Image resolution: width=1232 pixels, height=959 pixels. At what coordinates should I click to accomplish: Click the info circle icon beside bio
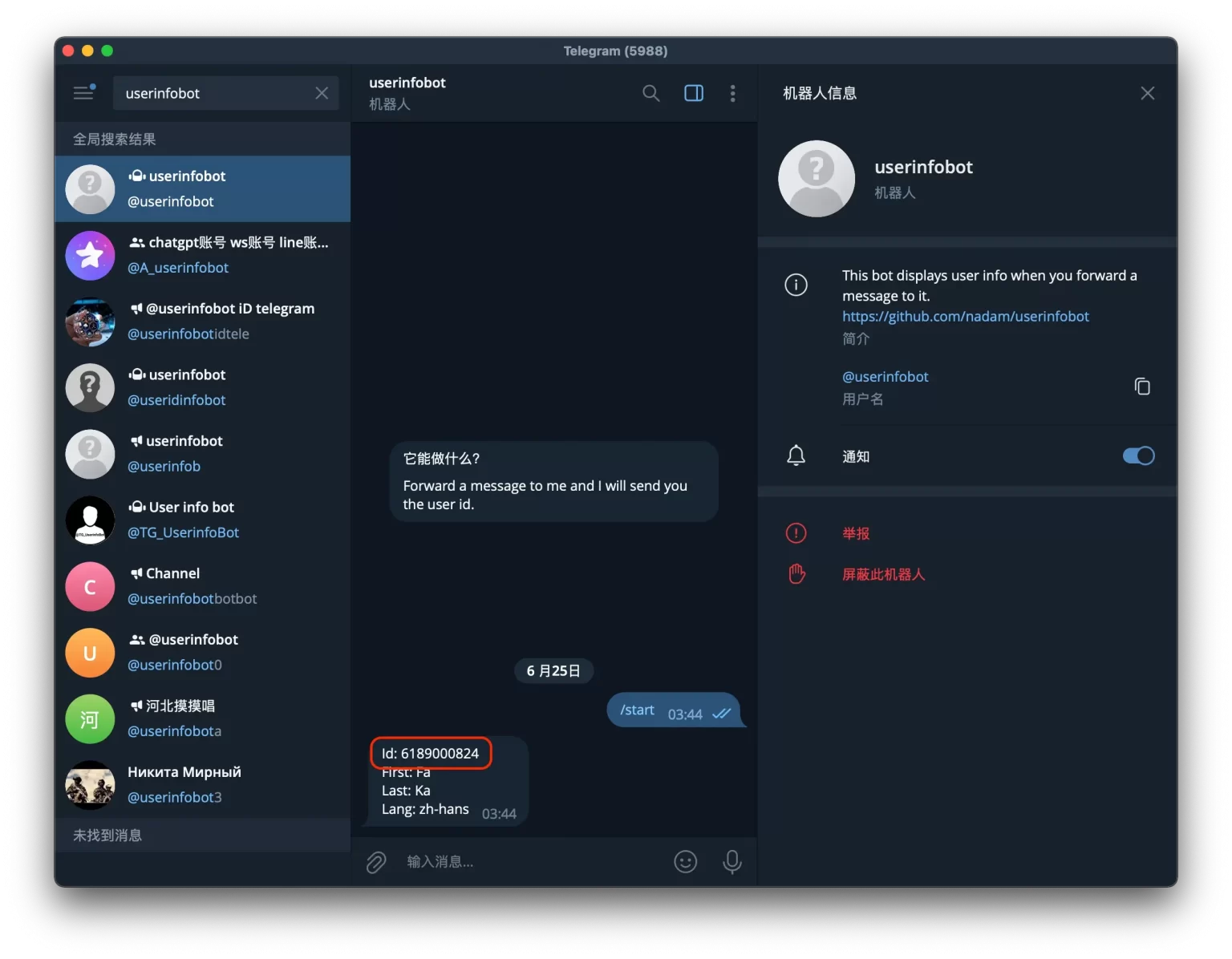click(x=796, y=285)
